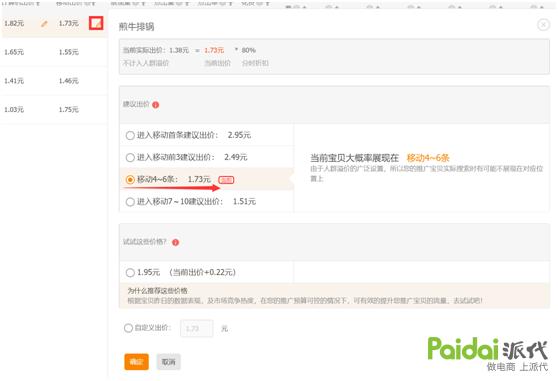558x381 pixels.
Task: Select the 自定义出价 custom bid radio
Action: (128, 328)
